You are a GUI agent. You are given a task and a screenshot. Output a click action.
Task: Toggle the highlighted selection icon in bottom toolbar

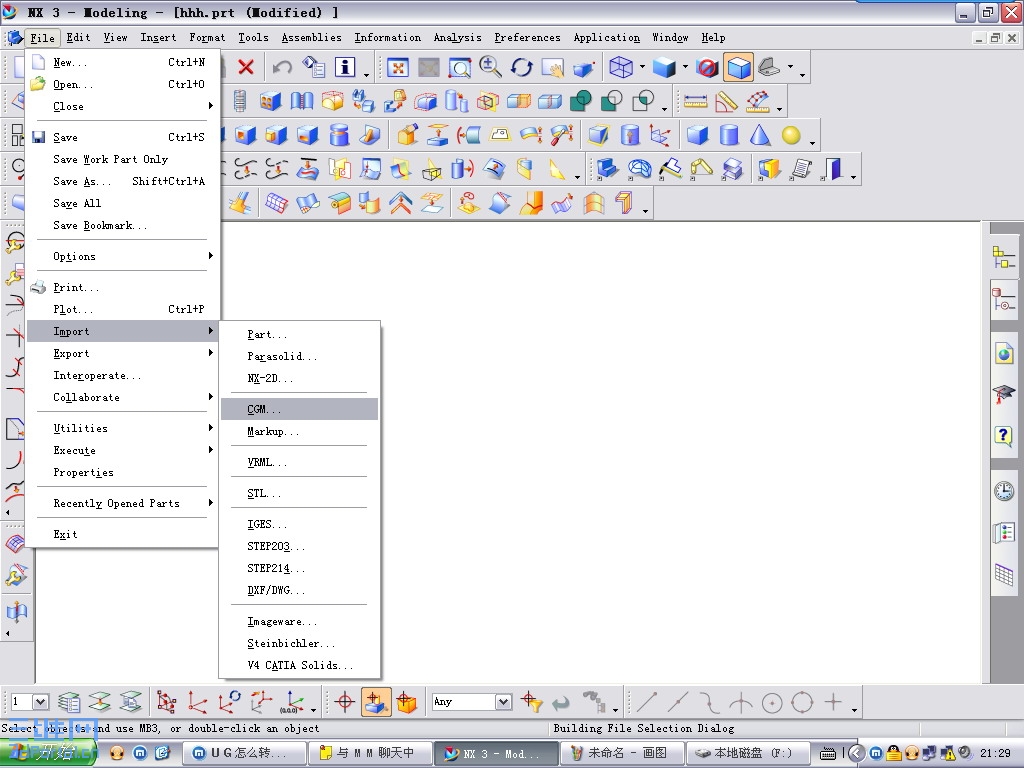[376, 702]
